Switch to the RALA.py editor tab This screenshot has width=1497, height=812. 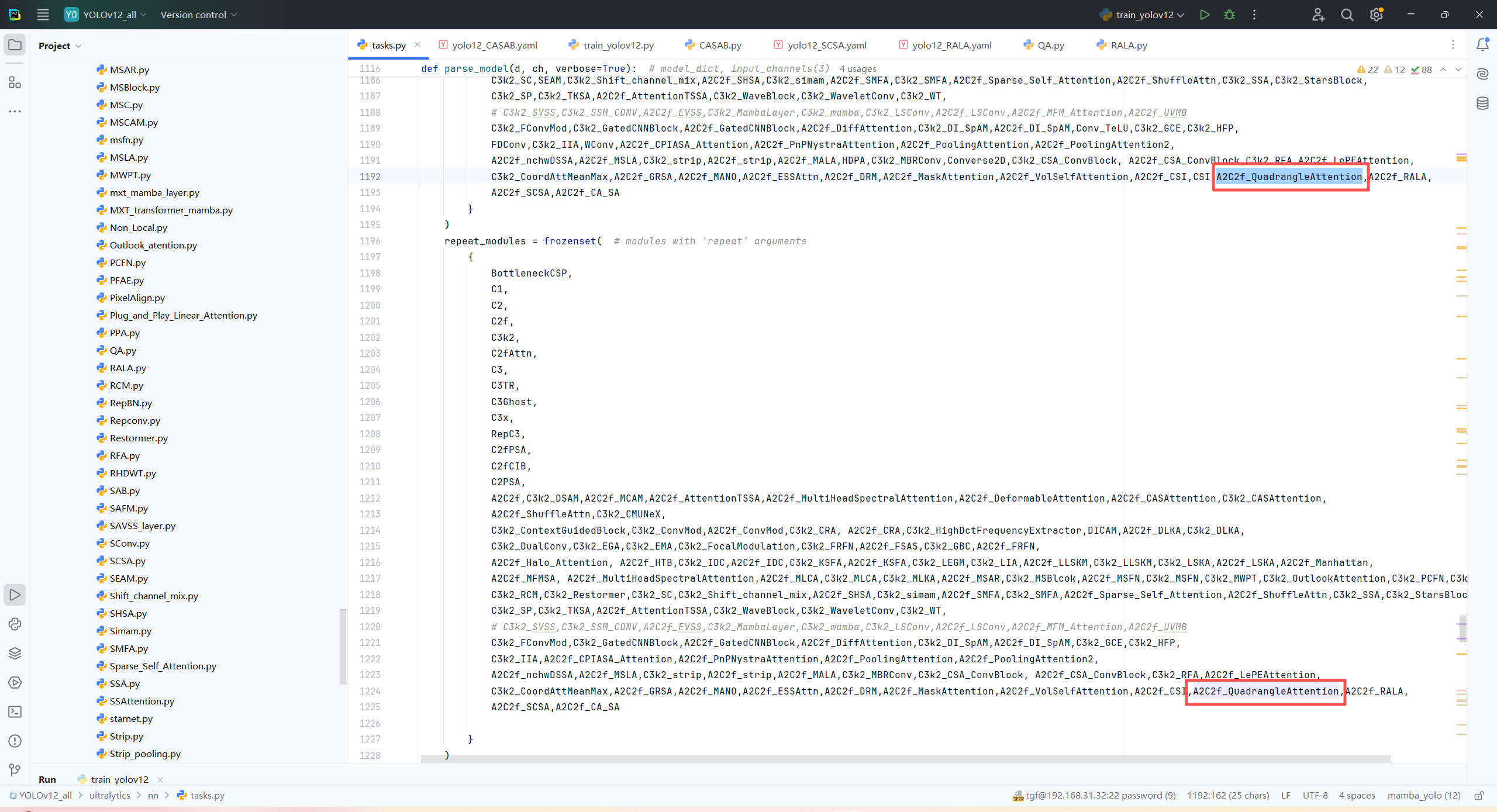tap(1128, 45)
